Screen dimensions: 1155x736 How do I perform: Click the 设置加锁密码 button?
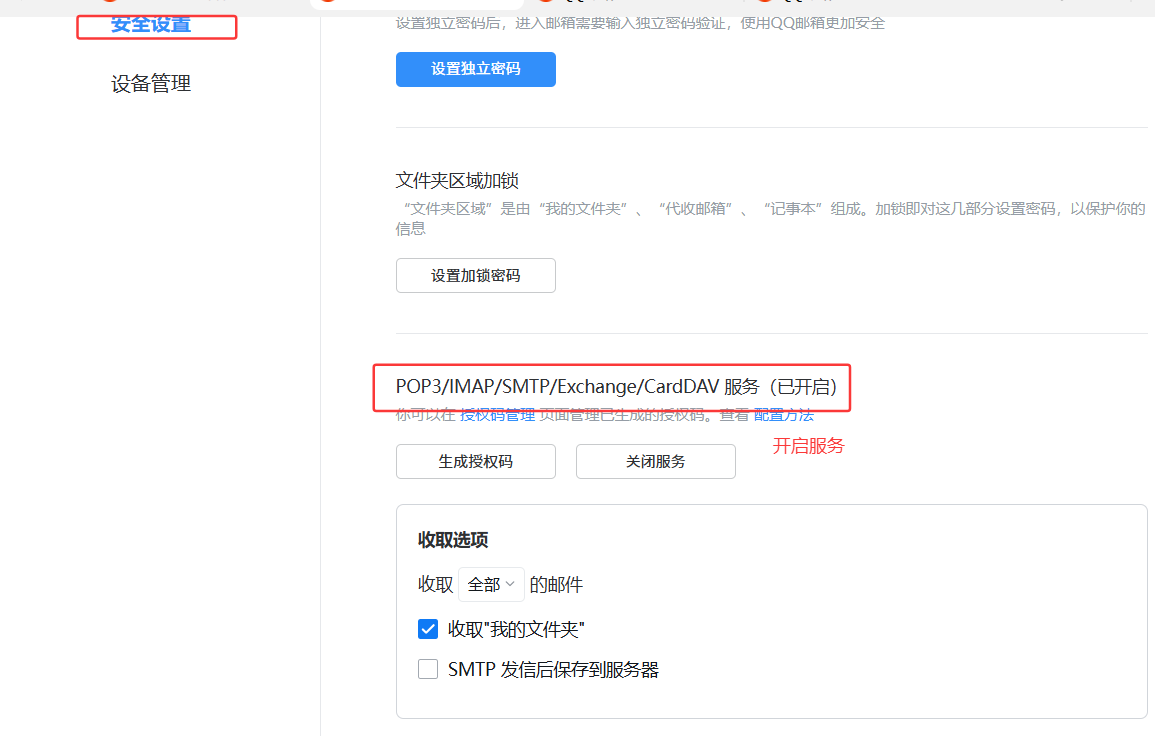point(476,276)
